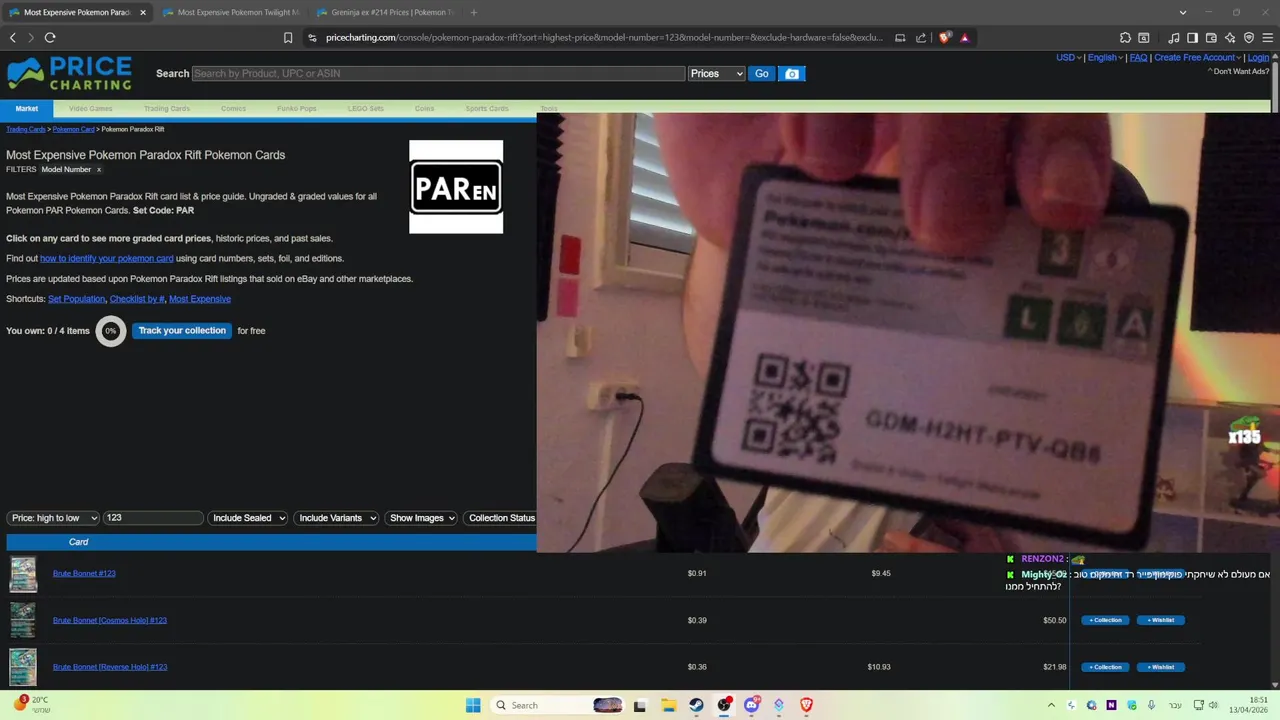Open the browser hamburger menu

(1267, 38)
